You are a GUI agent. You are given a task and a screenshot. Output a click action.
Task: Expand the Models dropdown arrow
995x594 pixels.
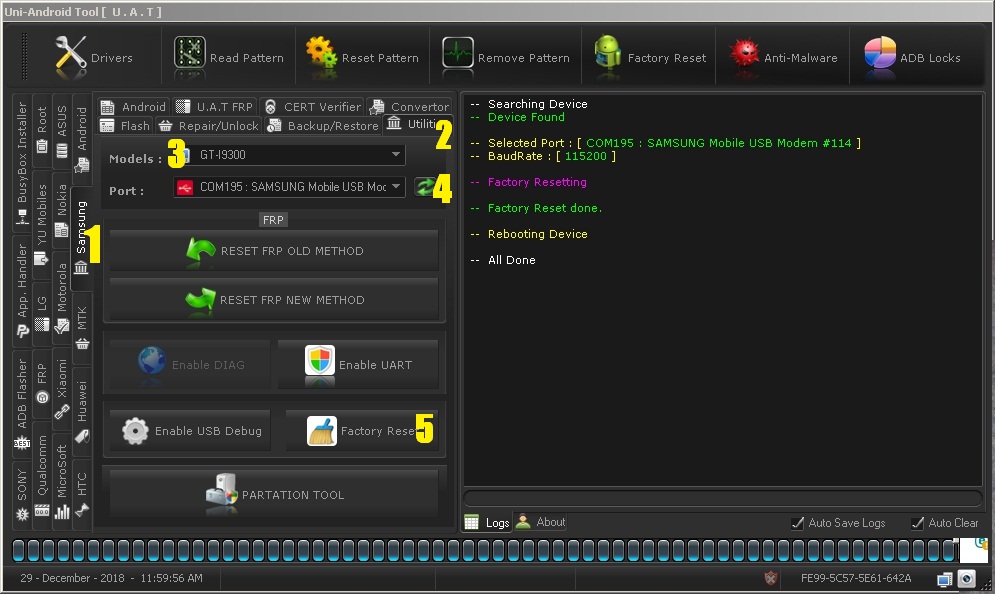coord(395,154)
